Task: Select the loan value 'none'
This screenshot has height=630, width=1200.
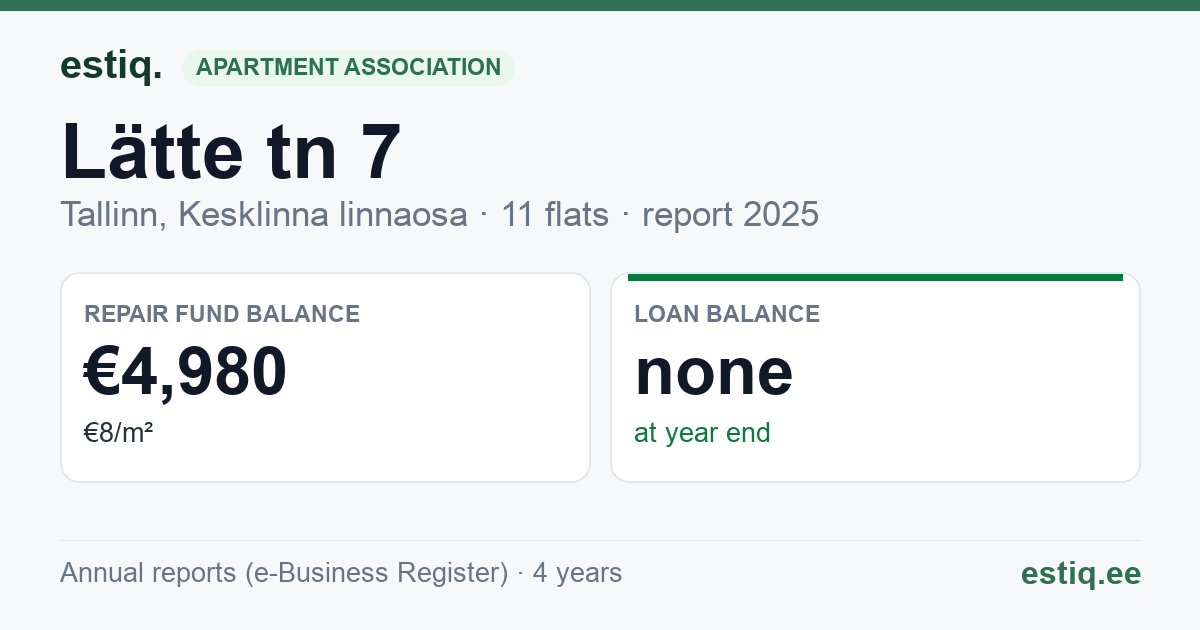Action: click(714, 372)
